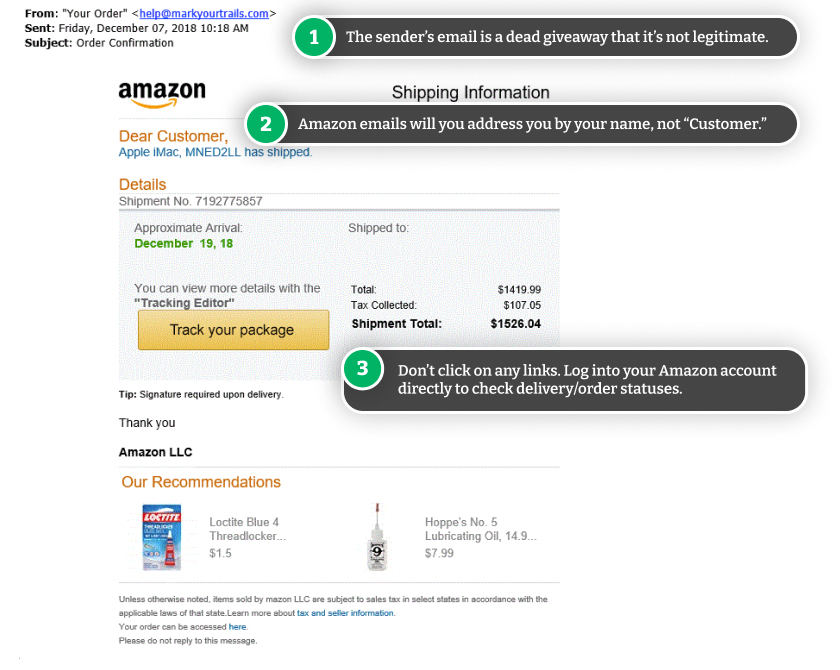
Task: Select the numbered callout marker 2
Action: 266,124
